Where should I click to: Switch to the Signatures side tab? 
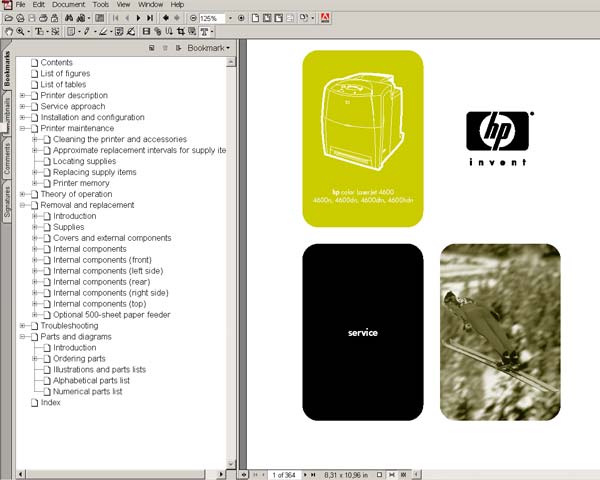7,202
